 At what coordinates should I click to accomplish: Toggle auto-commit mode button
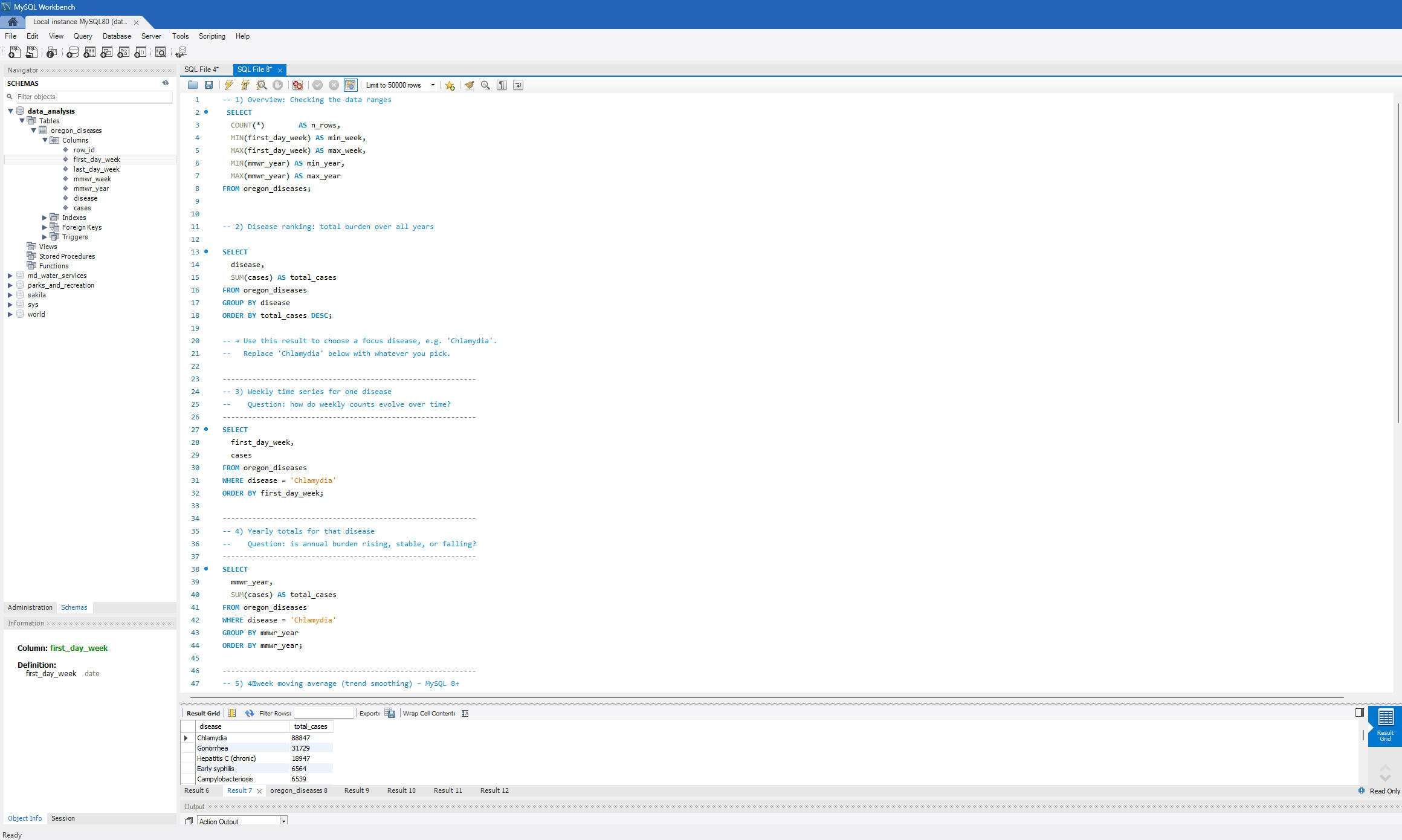[350, 85]
